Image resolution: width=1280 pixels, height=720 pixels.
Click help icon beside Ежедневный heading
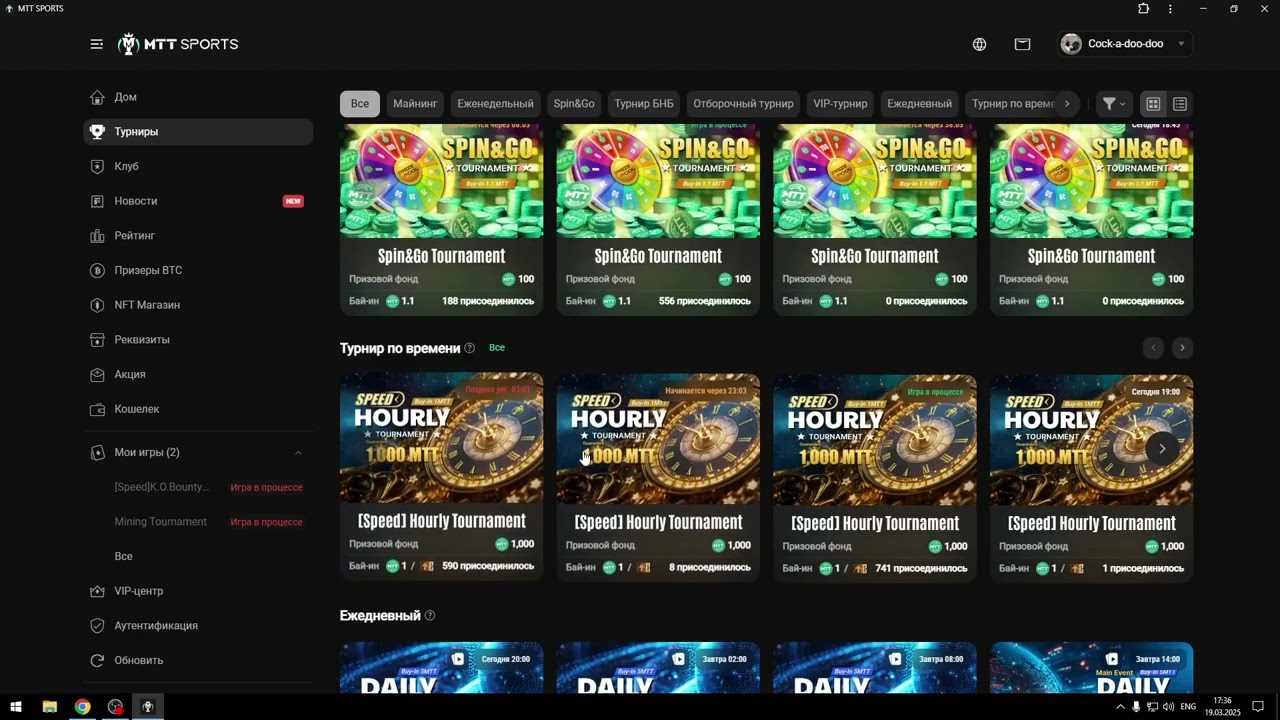point(430,616)
